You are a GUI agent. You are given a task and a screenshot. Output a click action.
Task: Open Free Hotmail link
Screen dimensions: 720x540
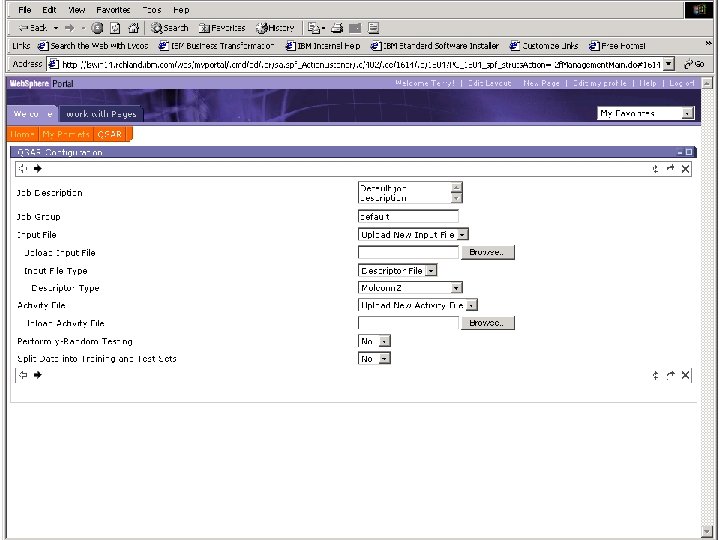[x=617, y=45]
